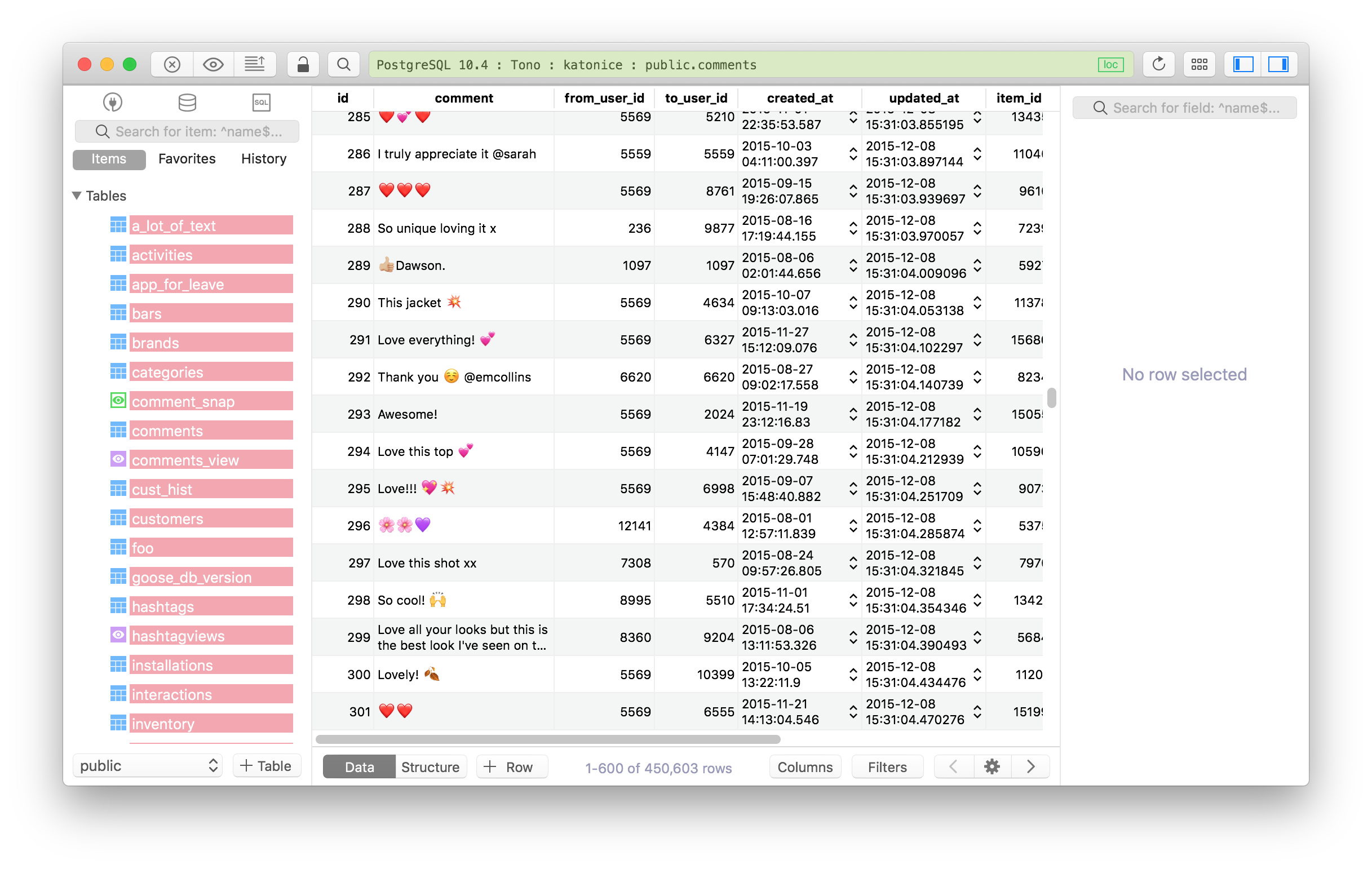Click the settings gear icon in data bar
Viewport: 1372px width, 869px height.
(x=992, y=768)
